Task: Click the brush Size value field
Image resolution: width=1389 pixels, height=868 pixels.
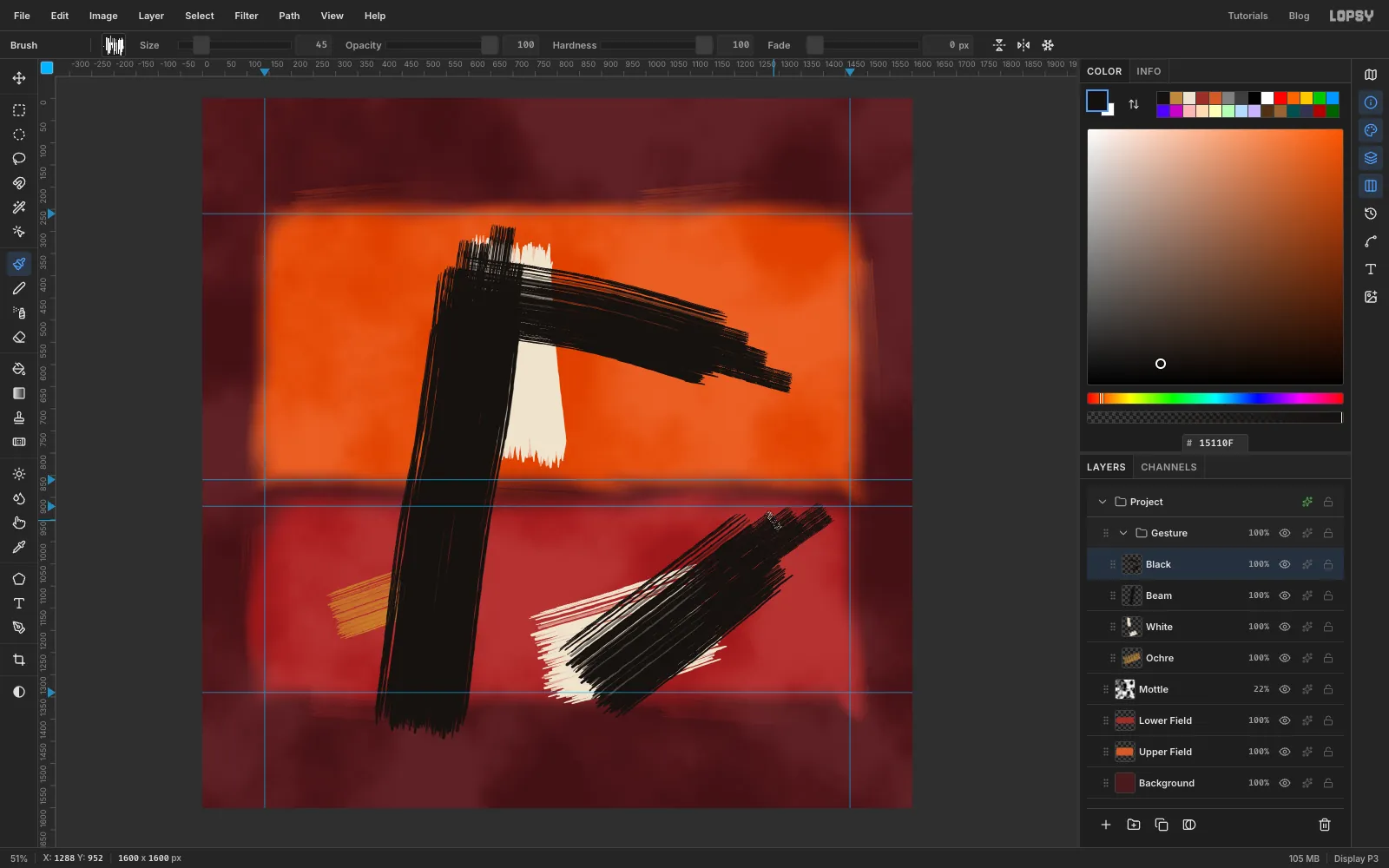Action: tap(313, 45)
